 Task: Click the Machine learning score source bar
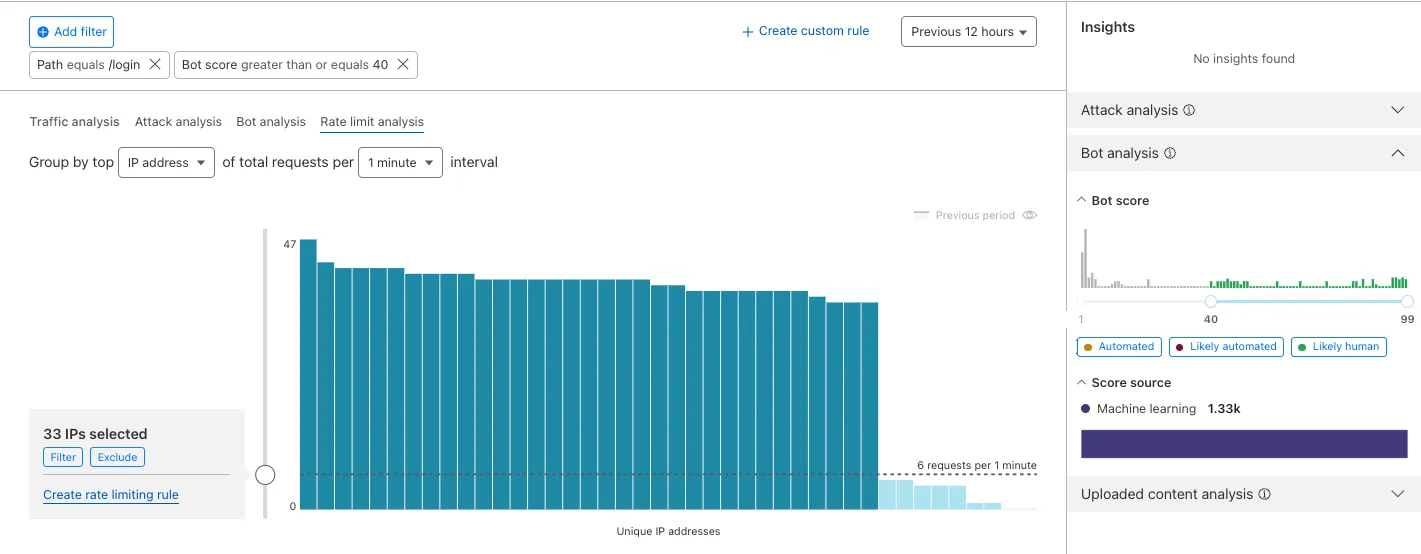(1243, 444)
